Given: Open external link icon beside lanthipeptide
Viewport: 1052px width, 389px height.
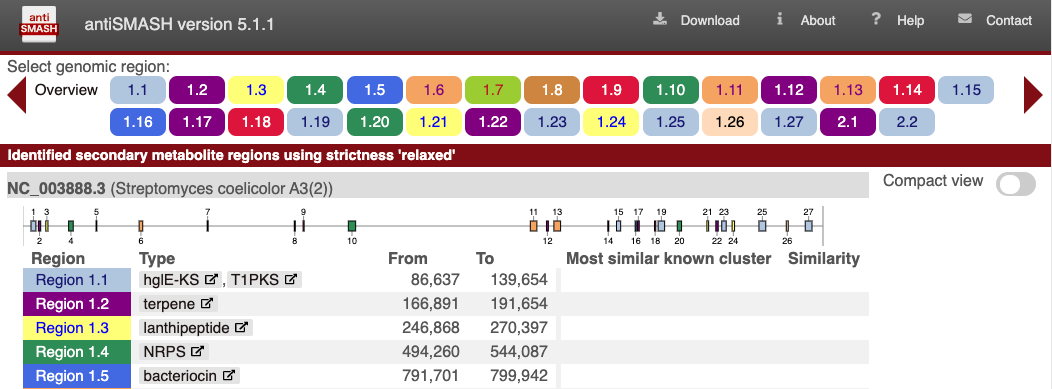Looking at the screenshot, I should click(242, 327).
